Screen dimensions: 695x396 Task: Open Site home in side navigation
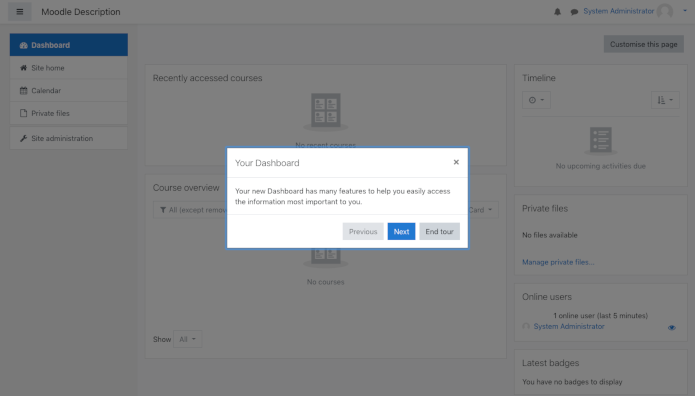[x=69, y=68]
